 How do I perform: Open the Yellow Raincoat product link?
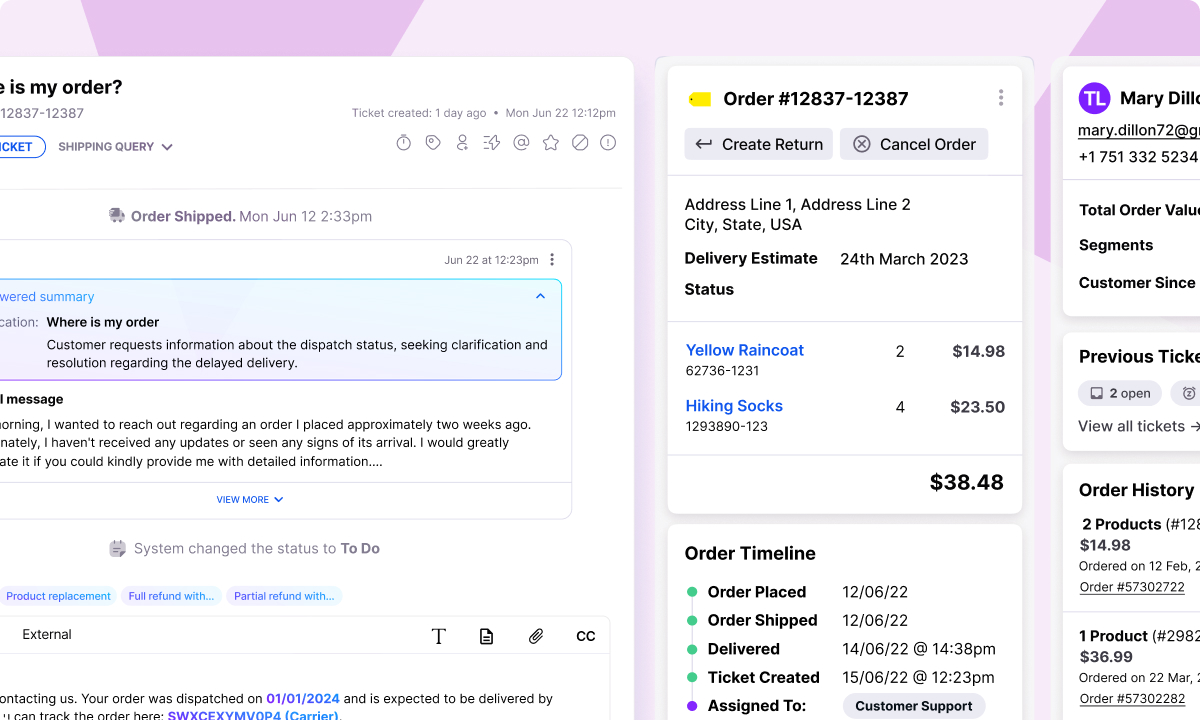744,350
